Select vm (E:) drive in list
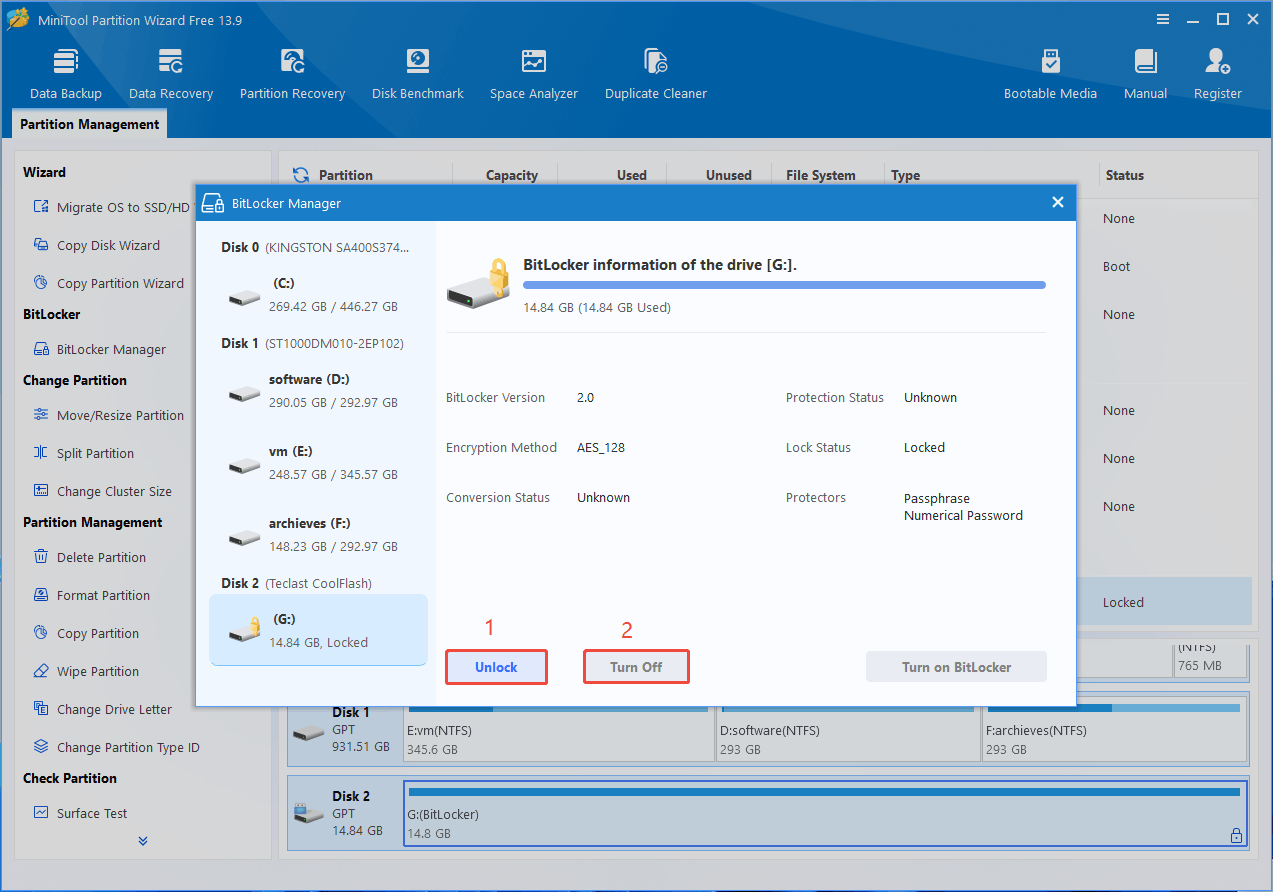This screenshot has width=1273, height=892. (x=318, y=463)
